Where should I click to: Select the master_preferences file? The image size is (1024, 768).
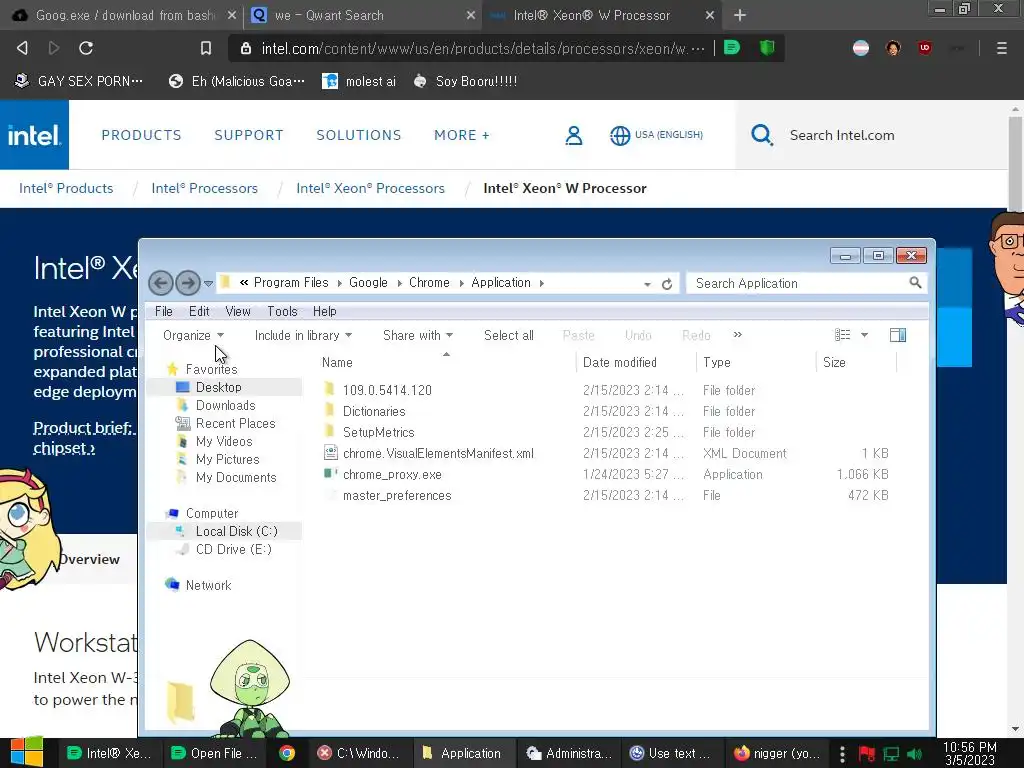point(397,495)
